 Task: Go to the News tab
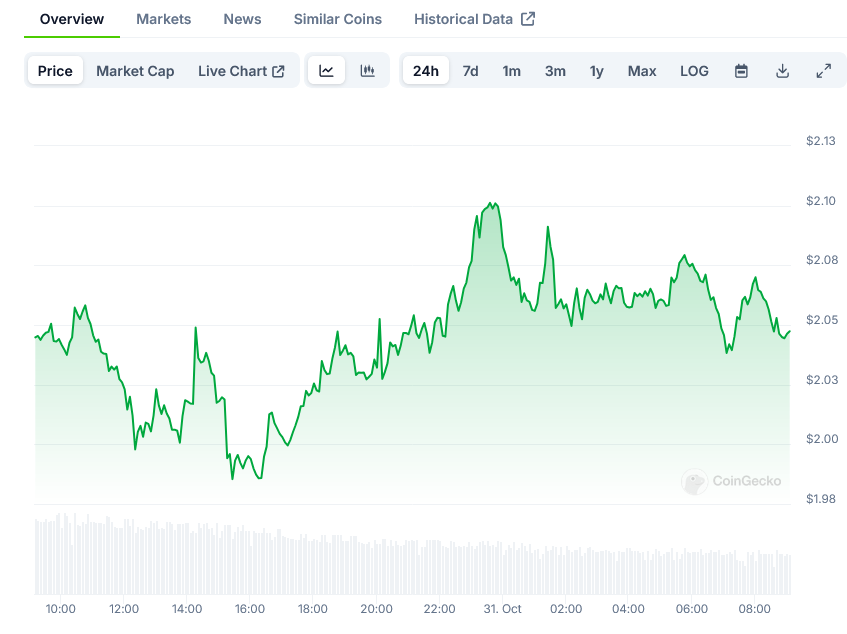point(242,19)
